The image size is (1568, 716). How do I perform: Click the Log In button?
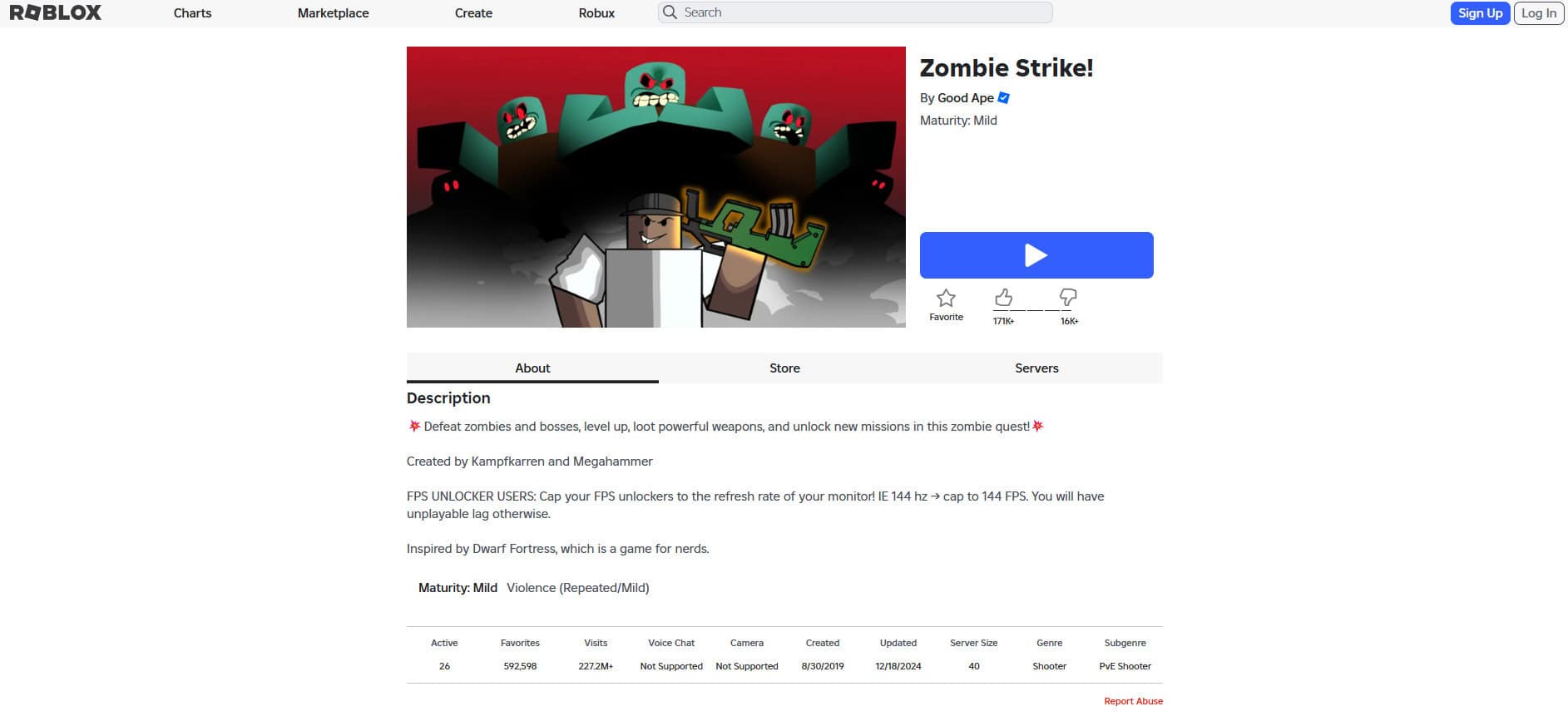point(1539,13)
